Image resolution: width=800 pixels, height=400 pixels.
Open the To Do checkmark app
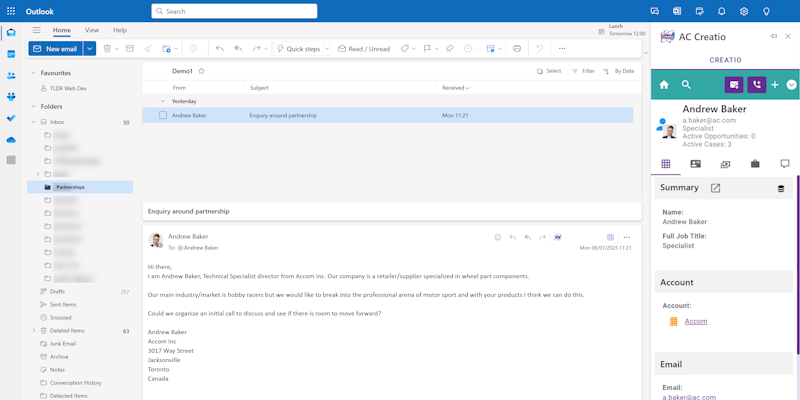tap(11, 118)
